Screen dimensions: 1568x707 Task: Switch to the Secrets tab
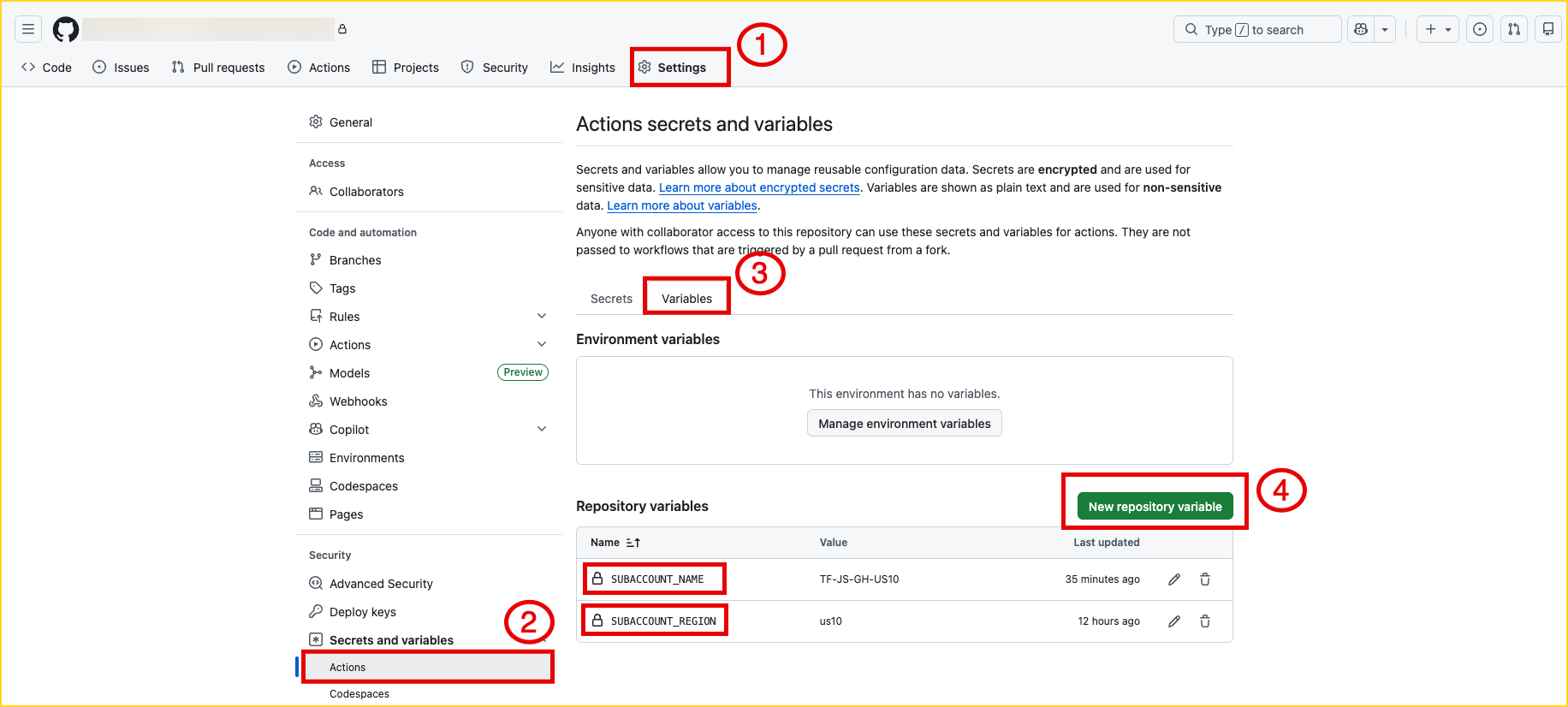611,299
